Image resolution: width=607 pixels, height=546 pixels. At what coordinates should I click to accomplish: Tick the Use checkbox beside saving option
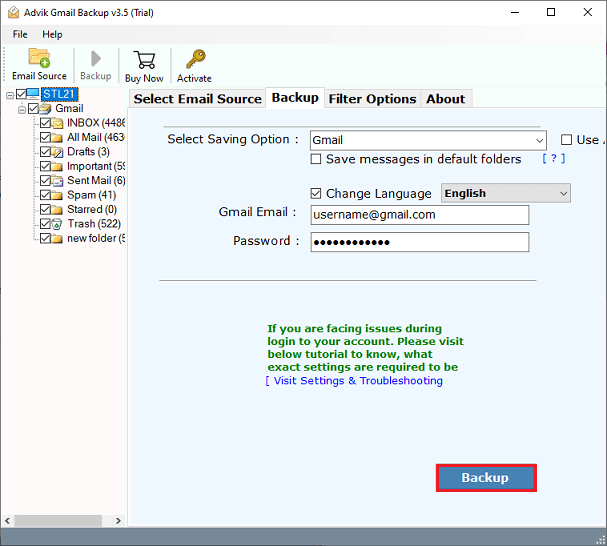click(x=566, y=140)
